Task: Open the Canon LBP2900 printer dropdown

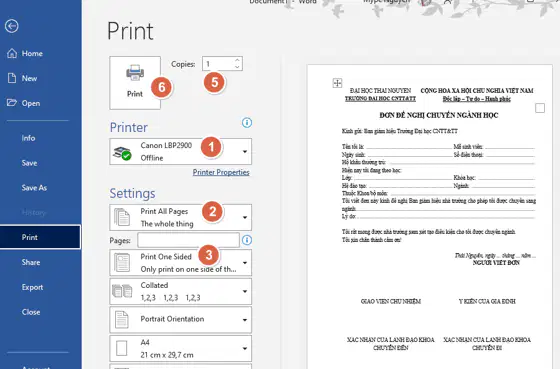Action: (181, 151)
